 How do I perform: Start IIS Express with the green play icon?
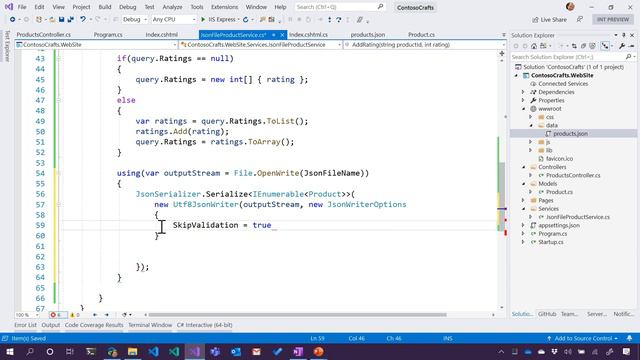click(203, 19)
